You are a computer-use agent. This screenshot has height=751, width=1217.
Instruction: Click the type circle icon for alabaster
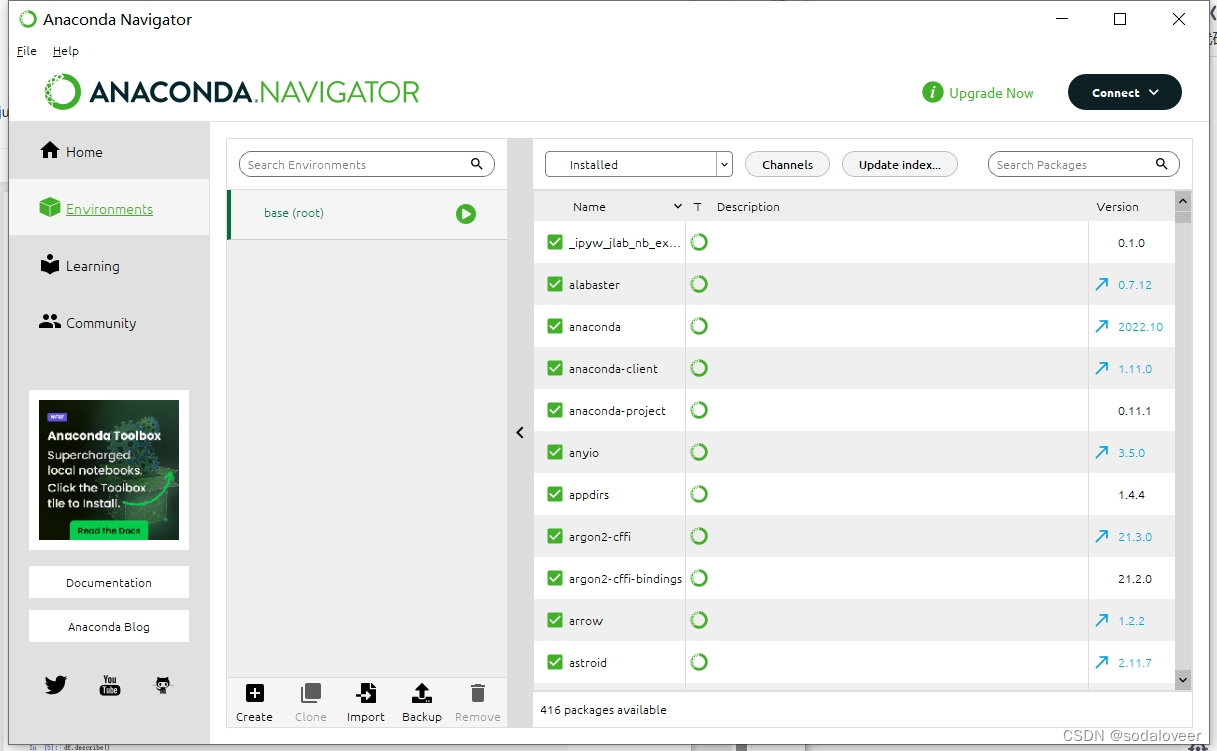699,284
